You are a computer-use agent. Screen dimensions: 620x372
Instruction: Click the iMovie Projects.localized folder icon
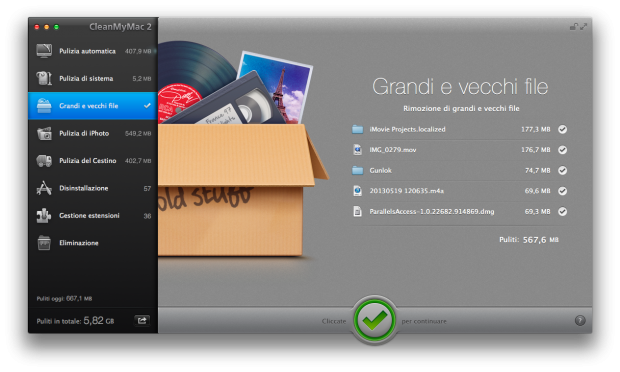[x=357, y=129]
